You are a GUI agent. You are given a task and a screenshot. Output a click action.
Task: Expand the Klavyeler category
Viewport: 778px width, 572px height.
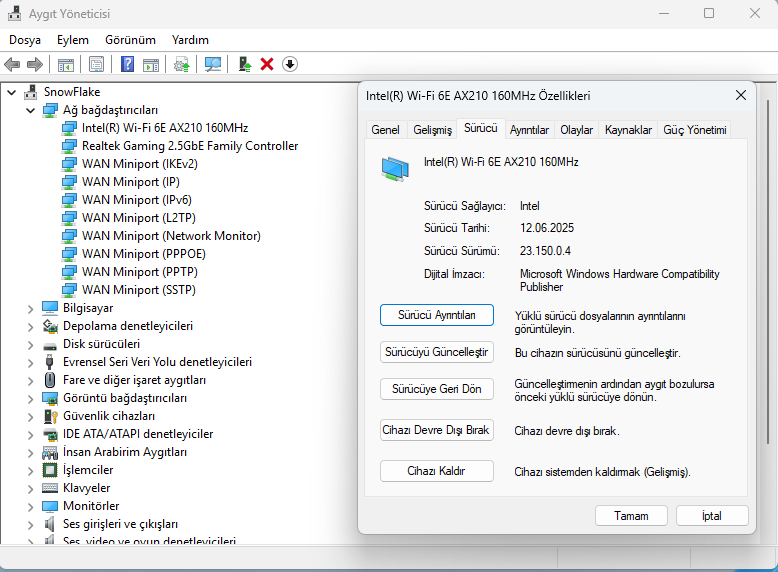[x=30, y=489]
